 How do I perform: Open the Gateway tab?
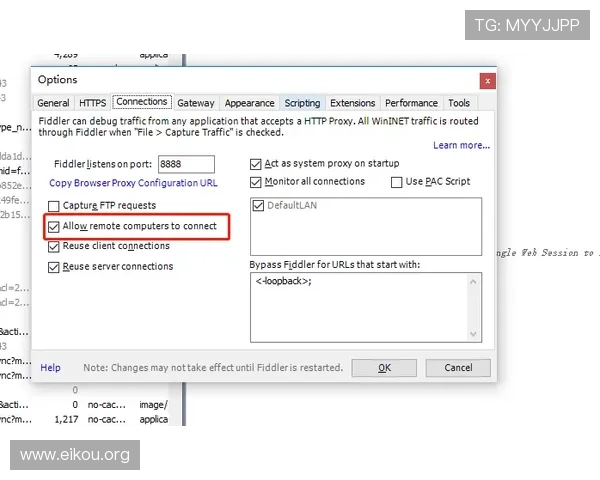click(x=196, y=103)
